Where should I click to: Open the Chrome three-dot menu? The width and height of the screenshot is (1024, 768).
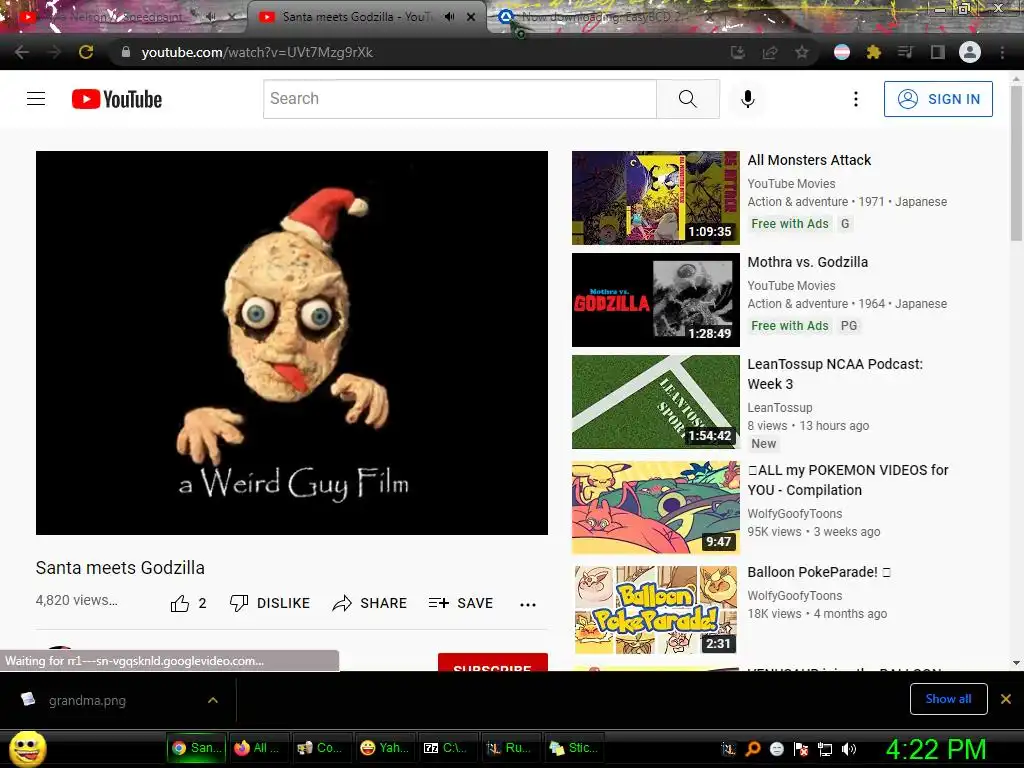[x=1002, y=52]
